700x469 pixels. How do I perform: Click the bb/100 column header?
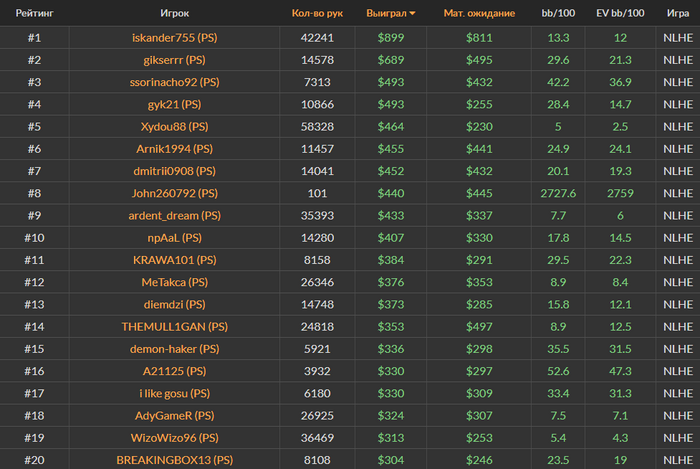[x=558, y=13]
